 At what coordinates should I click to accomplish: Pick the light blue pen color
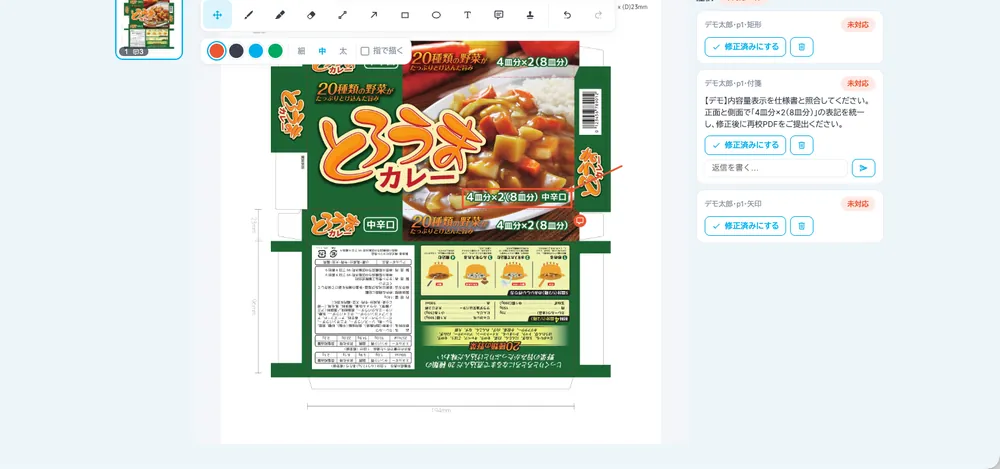coord(256,51)
